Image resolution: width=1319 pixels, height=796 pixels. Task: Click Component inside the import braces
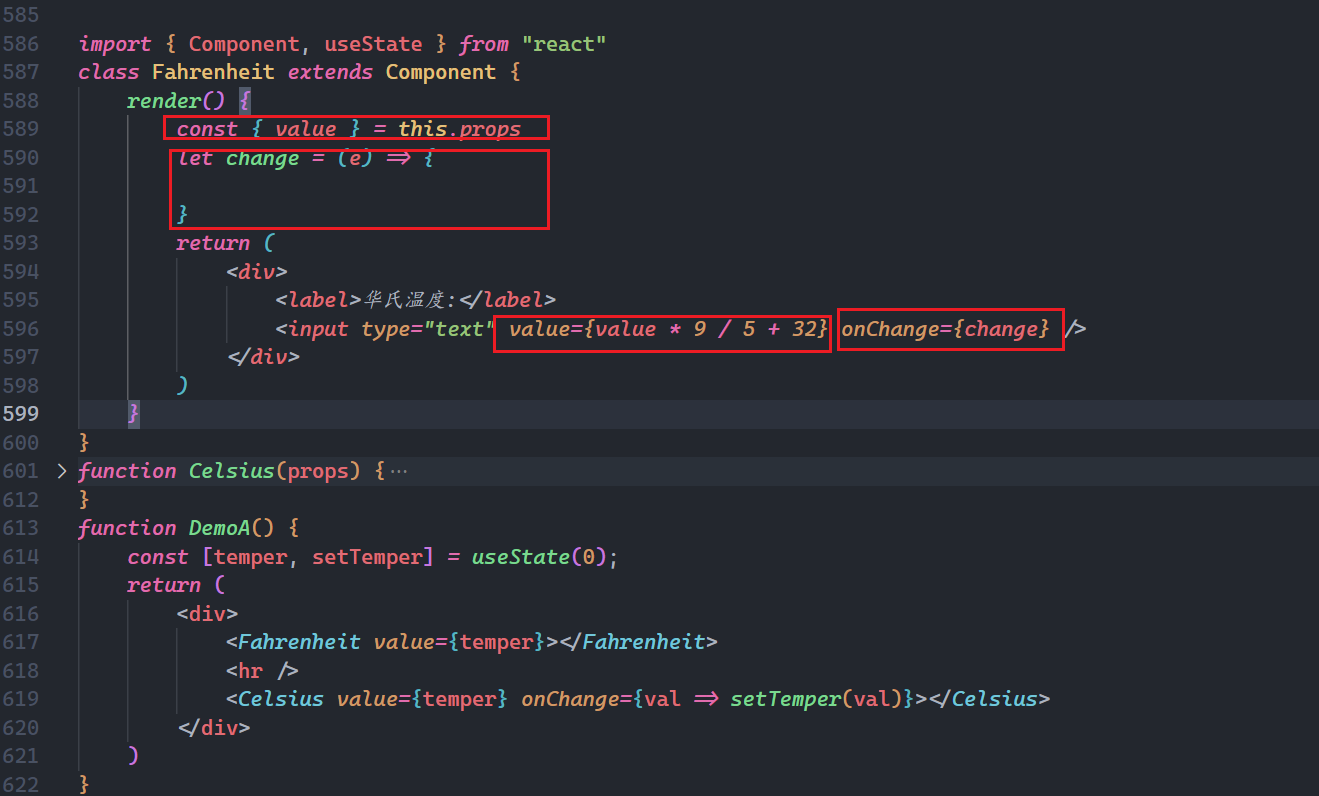pyautogui.click(x=244, y=44)
